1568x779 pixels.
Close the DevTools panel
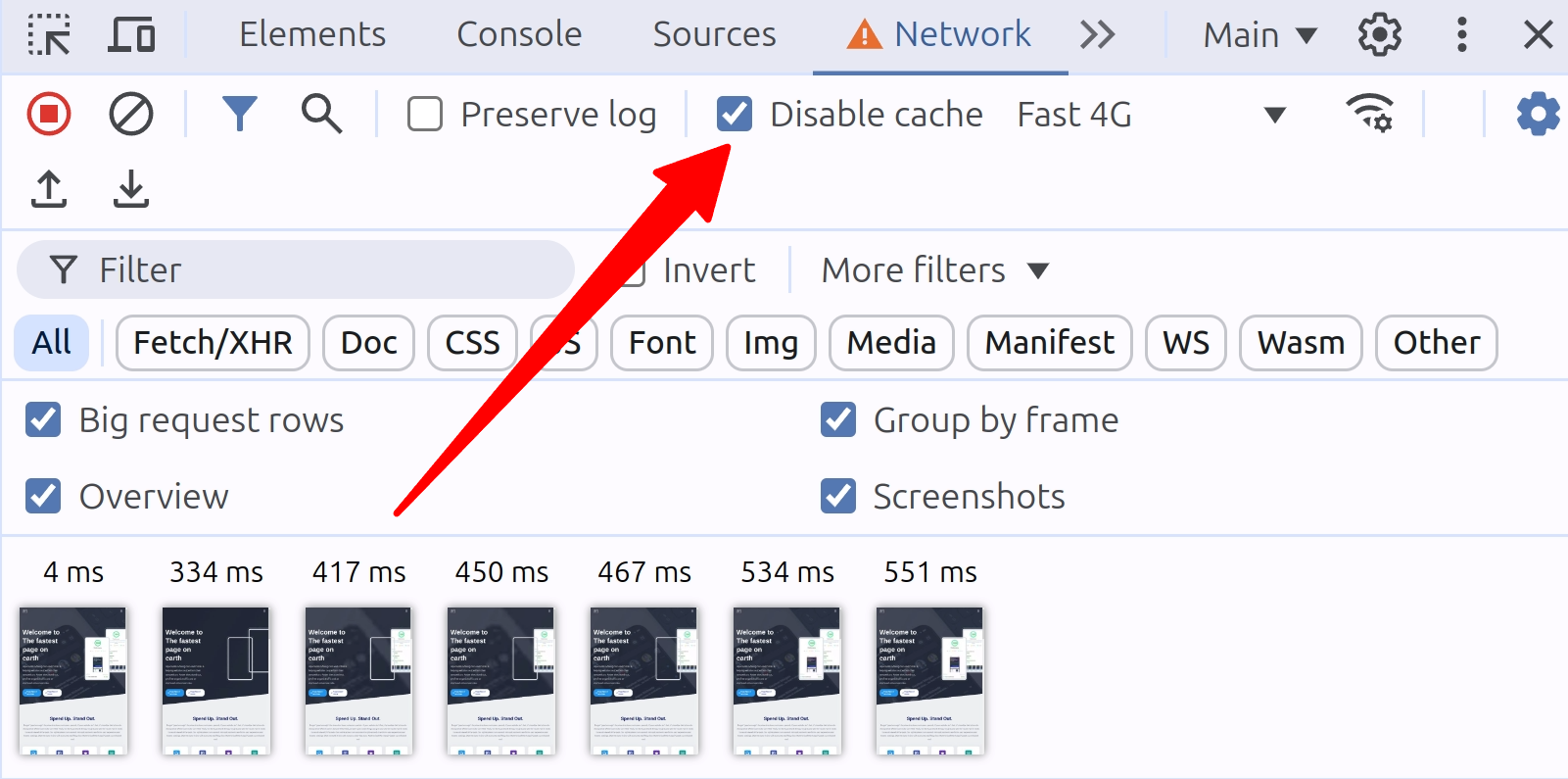(x=1538, y=35)
